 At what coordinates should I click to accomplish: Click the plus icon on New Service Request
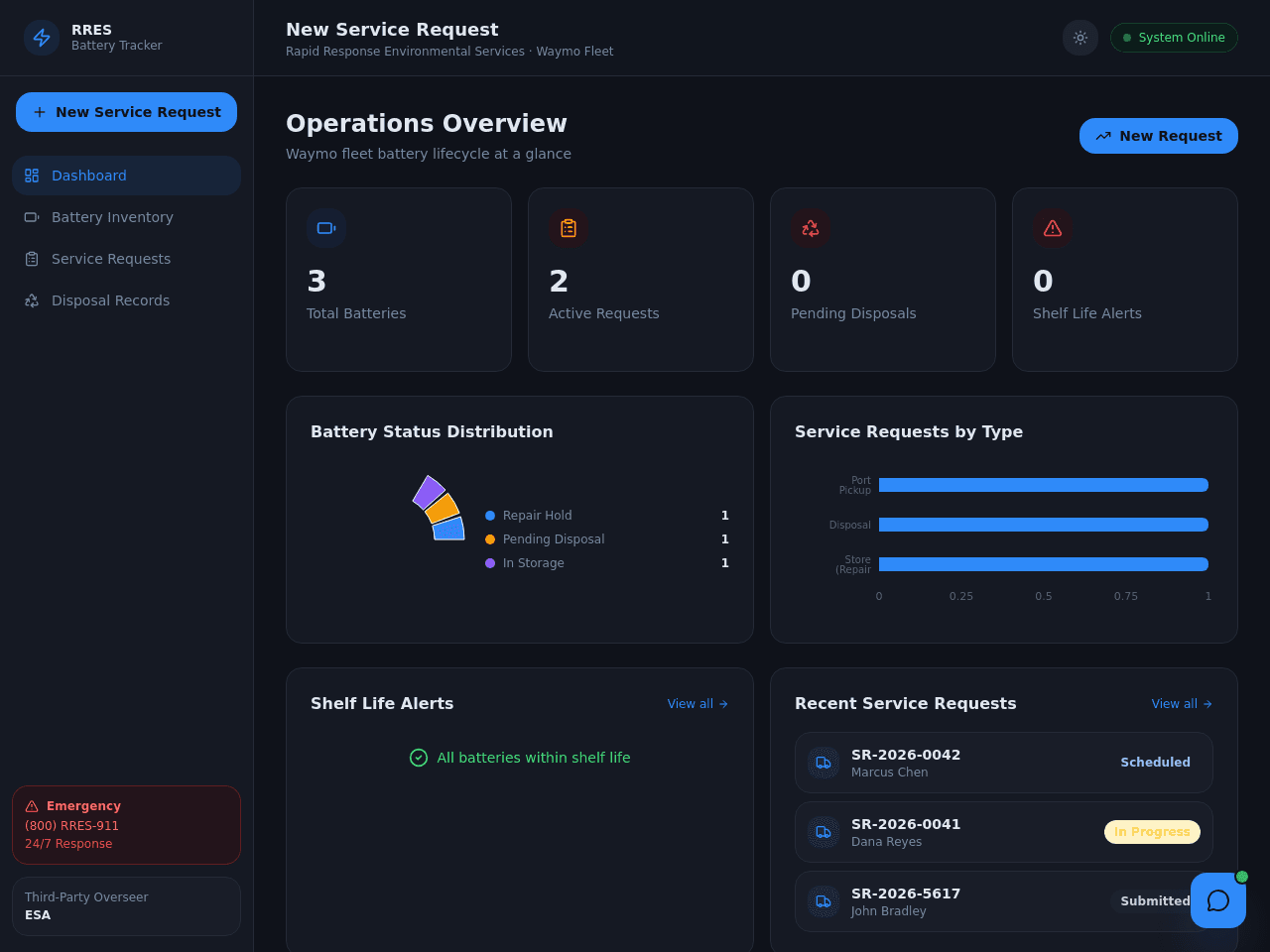(40, 112)
